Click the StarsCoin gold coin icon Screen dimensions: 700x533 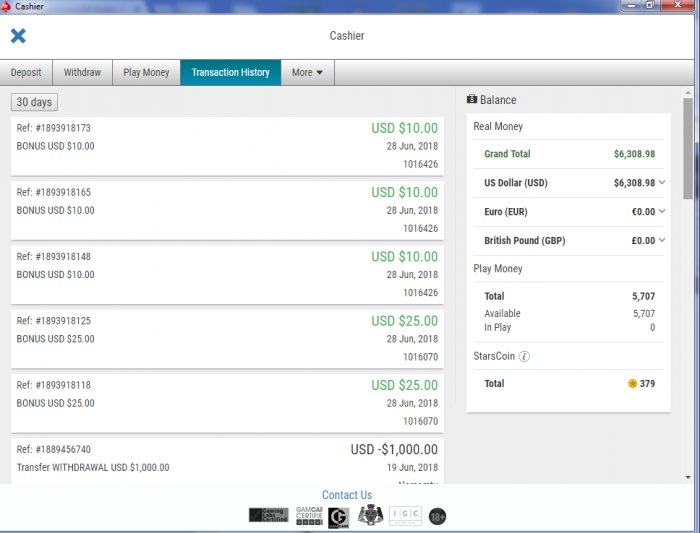(x=632, y=383)
